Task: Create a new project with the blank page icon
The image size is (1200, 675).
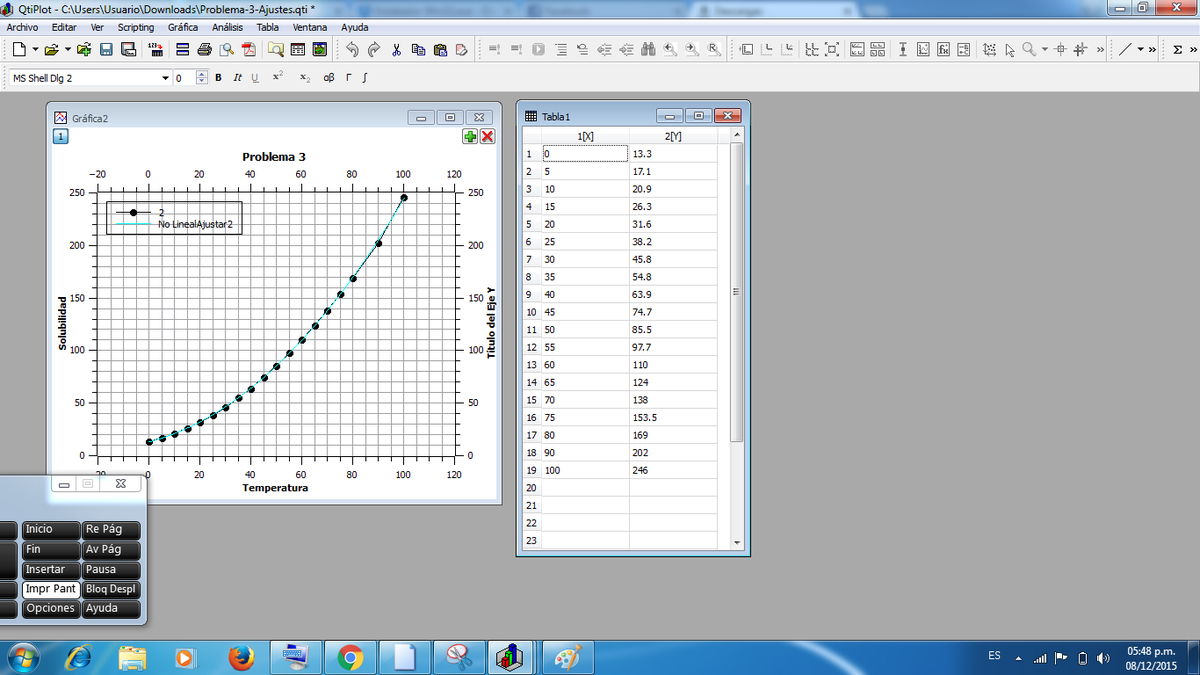Action: [x=19, y=49]
